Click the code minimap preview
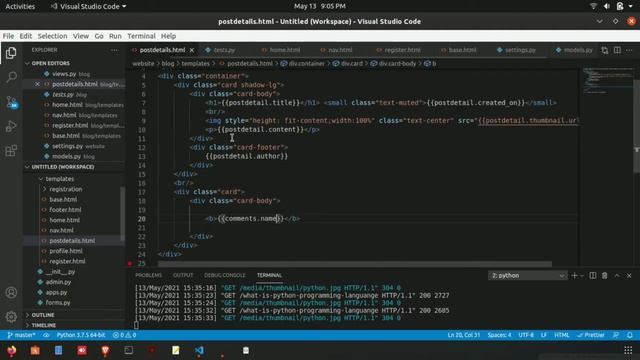The height and width of the screenshot is (360, 640). 608,80
